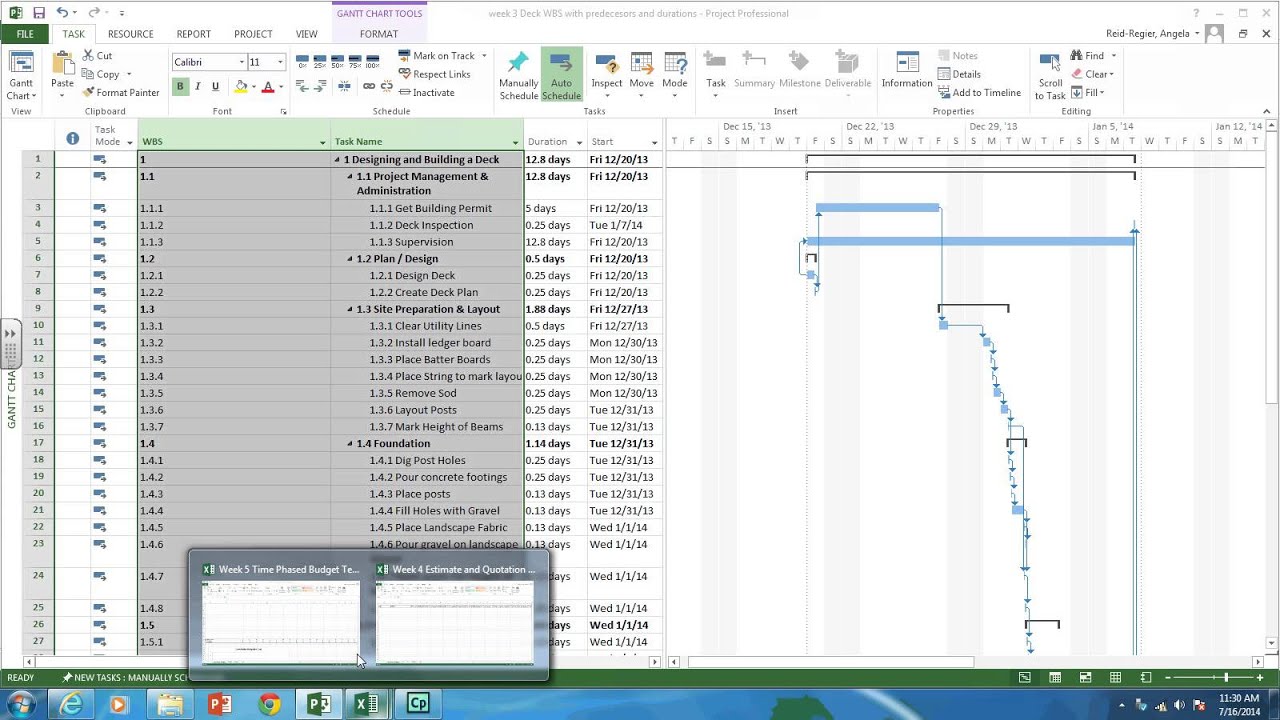The width and height of the screenshot is (1280, 720).
Task: Toggle Bold formatting
Action: point(180,87)
